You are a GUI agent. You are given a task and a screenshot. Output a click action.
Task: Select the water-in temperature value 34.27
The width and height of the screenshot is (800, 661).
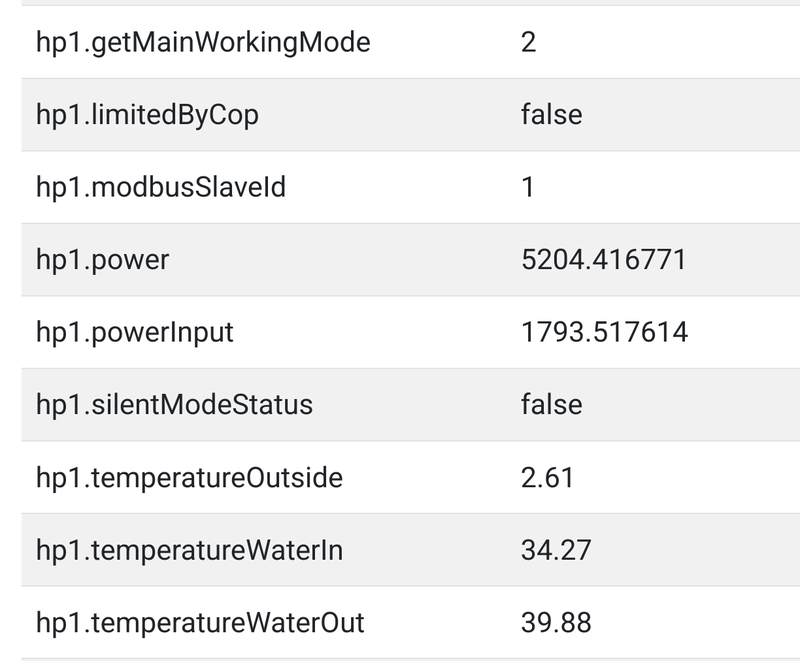coord(556,550)
